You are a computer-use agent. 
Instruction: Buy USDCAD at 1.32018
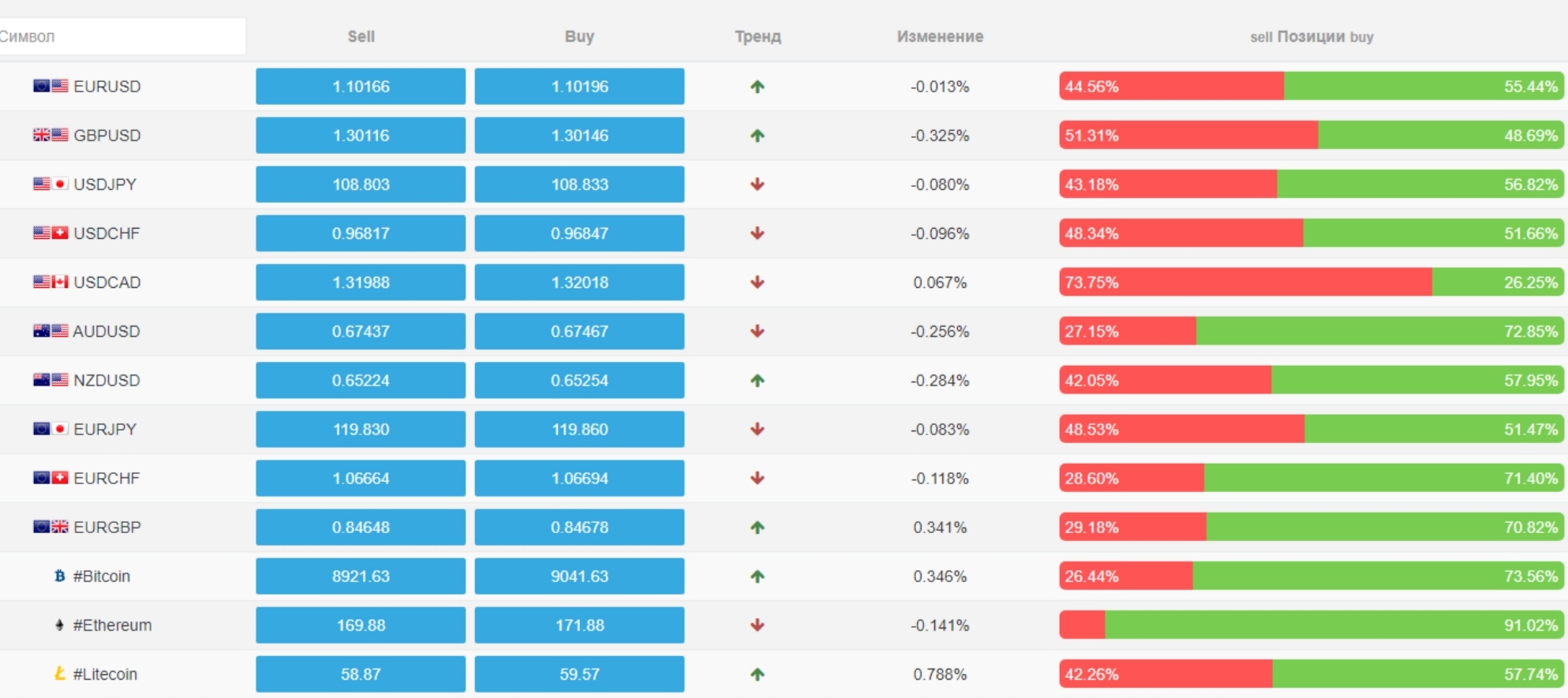click(579, 282)
